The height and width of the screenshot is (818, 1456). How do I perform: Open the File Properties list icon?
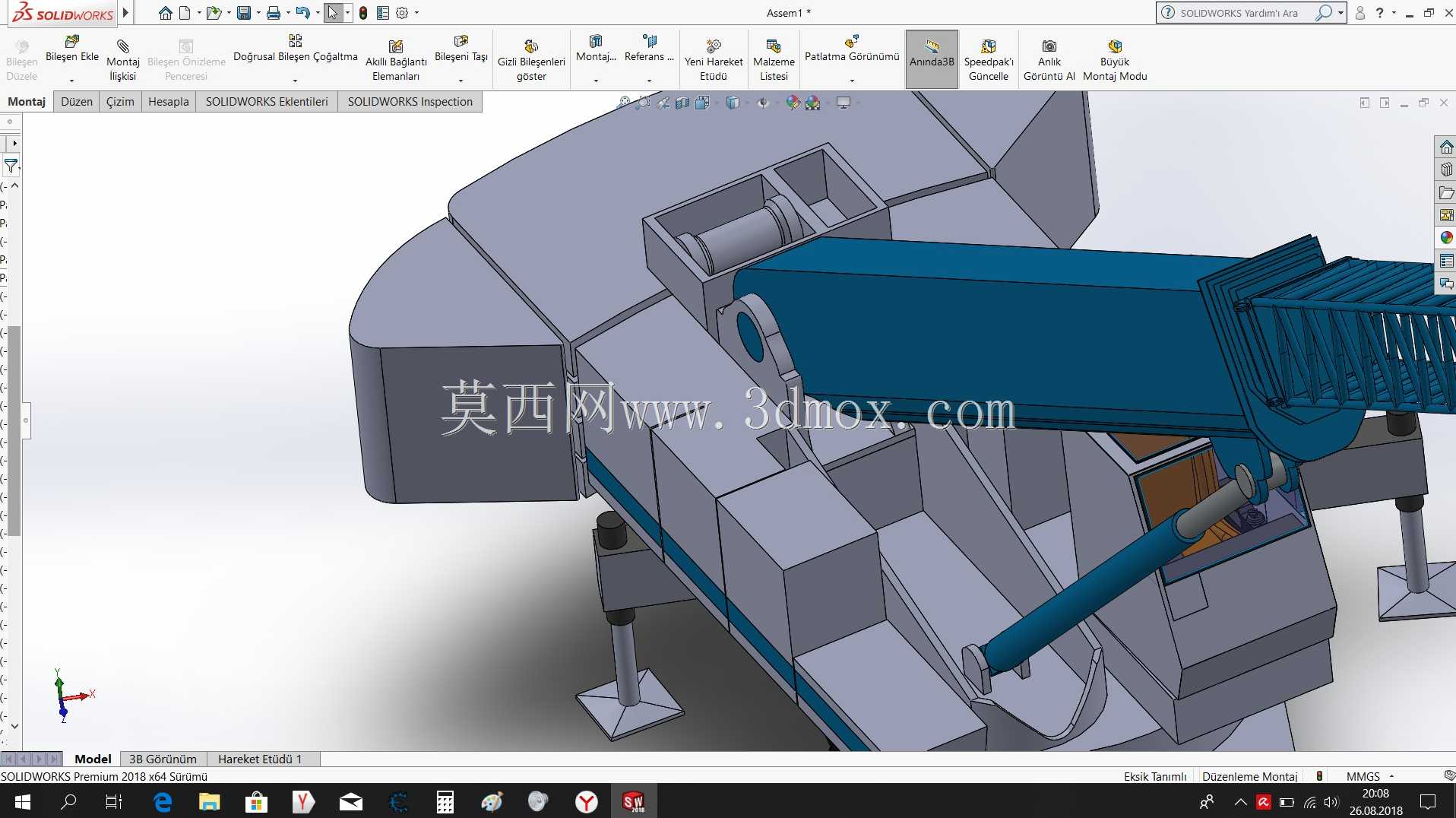(x=383, y=13)
